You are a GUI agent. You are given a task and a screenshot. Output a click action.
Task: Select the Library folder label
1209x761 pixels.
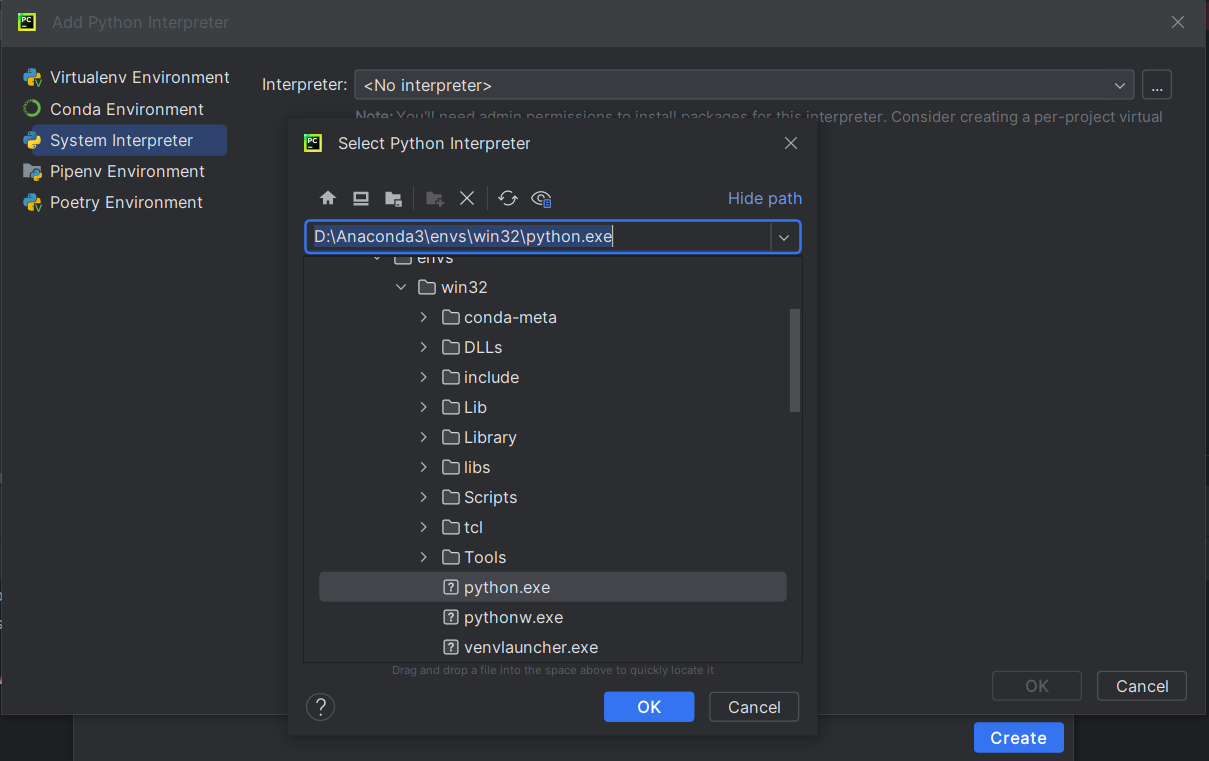tap(490, 437)
